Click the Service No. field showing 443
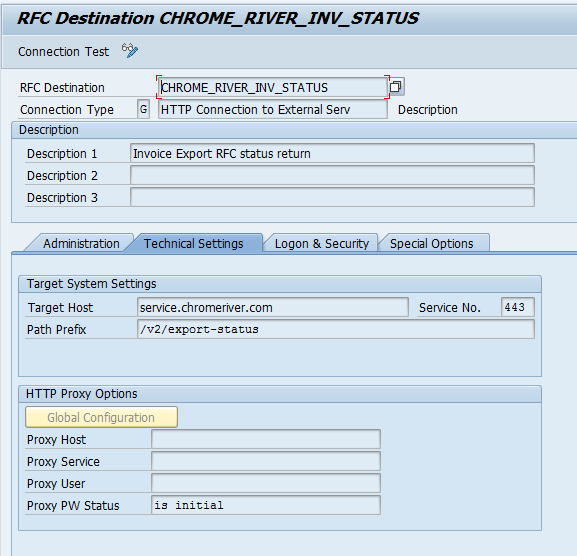This screenshot has width=577, height=556. [x=518, y=307]
